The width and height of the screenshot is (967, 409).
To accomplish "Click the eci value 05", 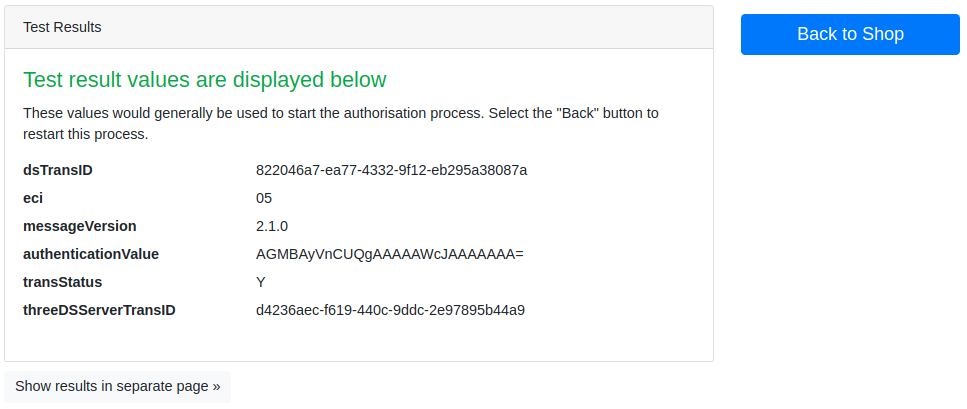I will coord(264,198).
